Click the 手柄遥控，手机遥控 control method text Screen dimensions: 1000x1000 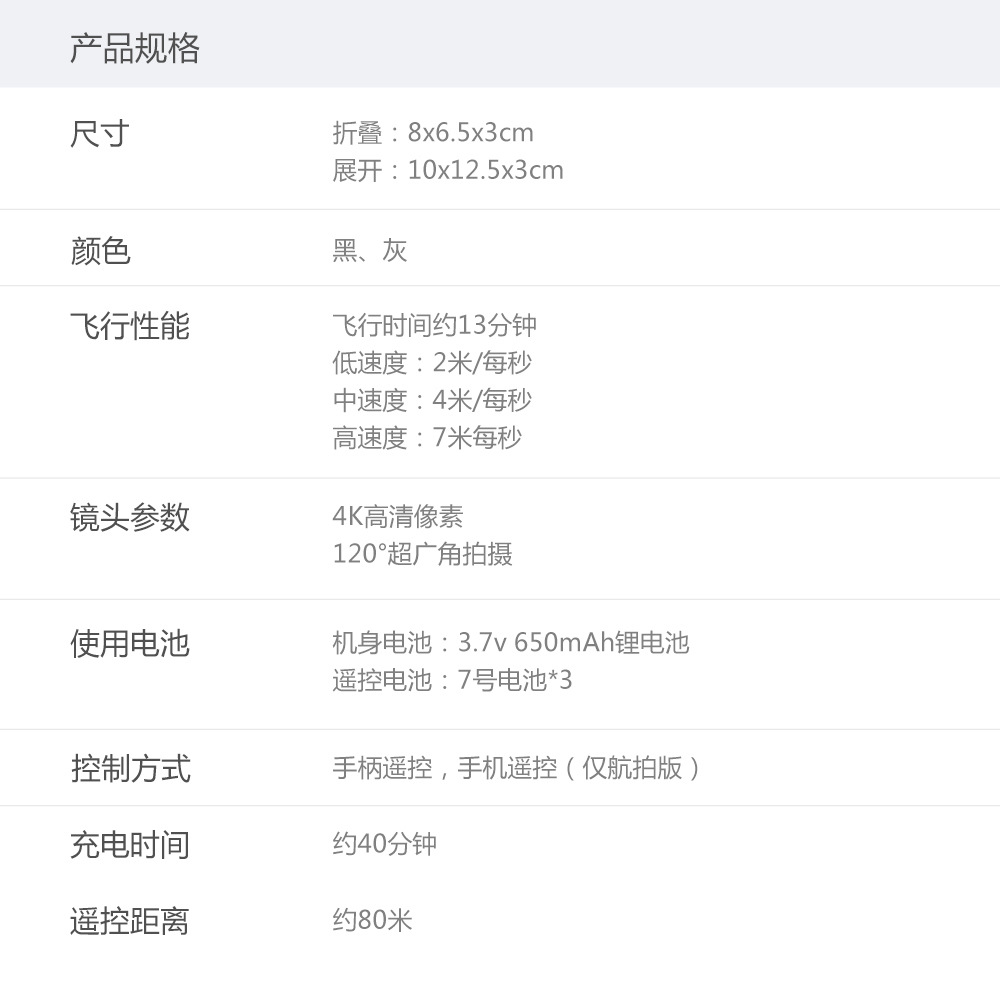click(x=516, y=768)
